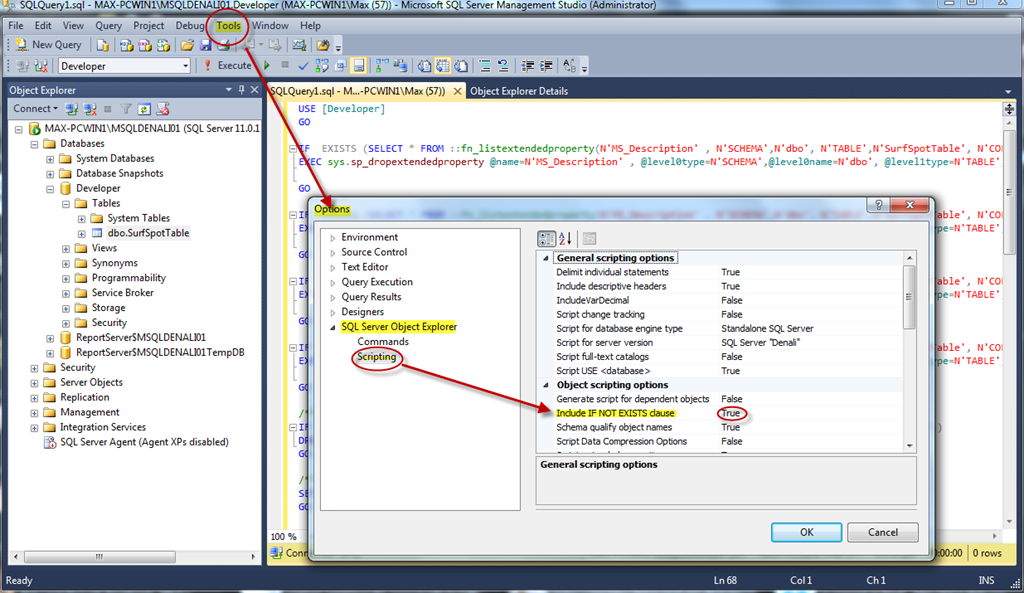Viewport: 1024px width, 593px height.
Task: Click the New Query toolbar button
Action: [49, 44]
